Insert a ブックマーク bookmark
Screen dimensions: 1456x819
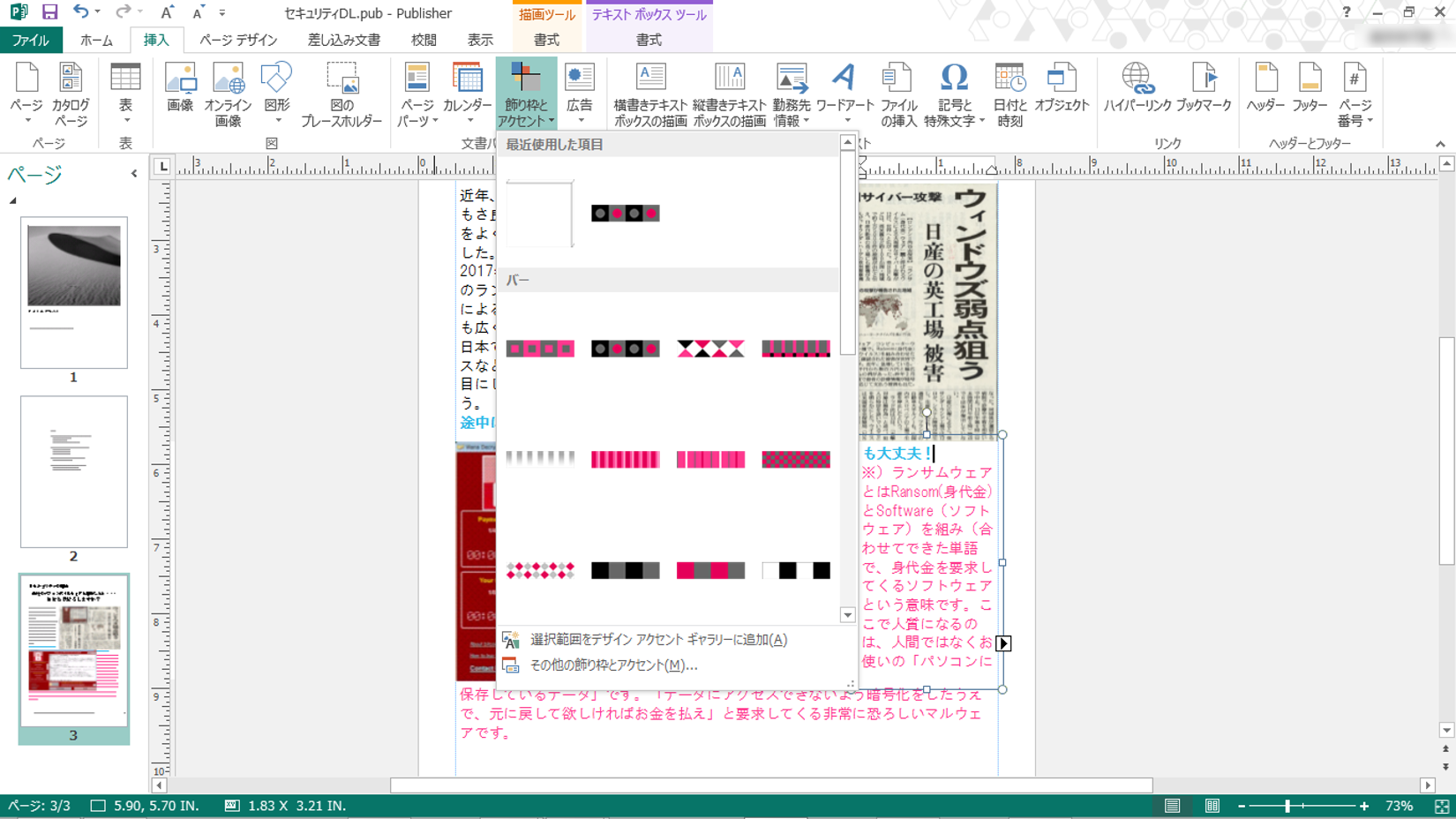tap(1204, 88)
